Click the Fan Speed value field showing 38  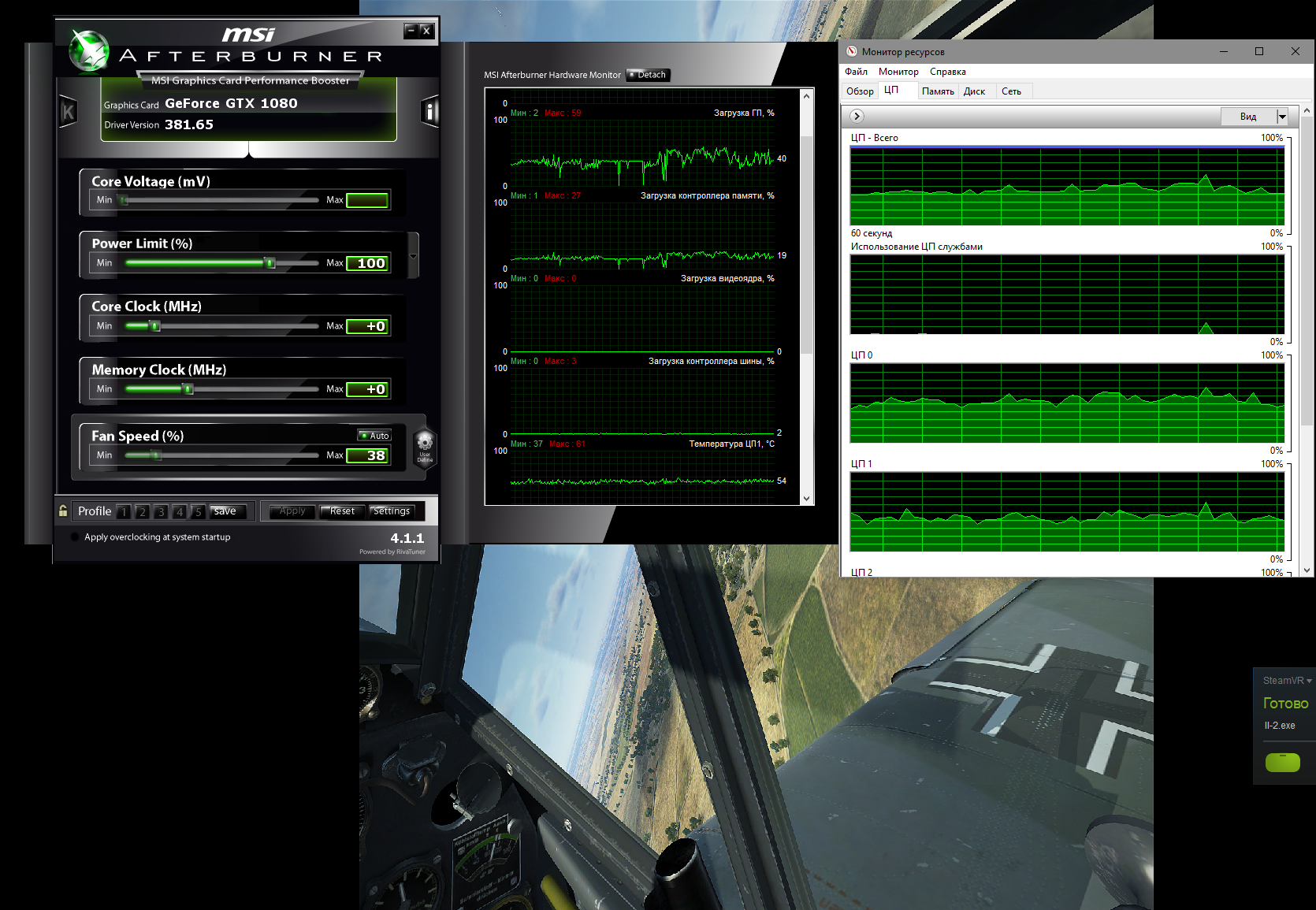(367, 455)
